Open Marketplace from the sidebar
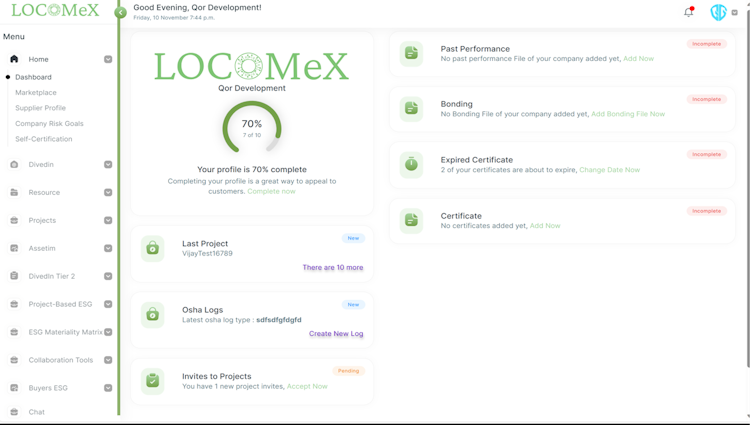This screenshot has height=425, width=750. pyautogui.click(x=36, y=93)
